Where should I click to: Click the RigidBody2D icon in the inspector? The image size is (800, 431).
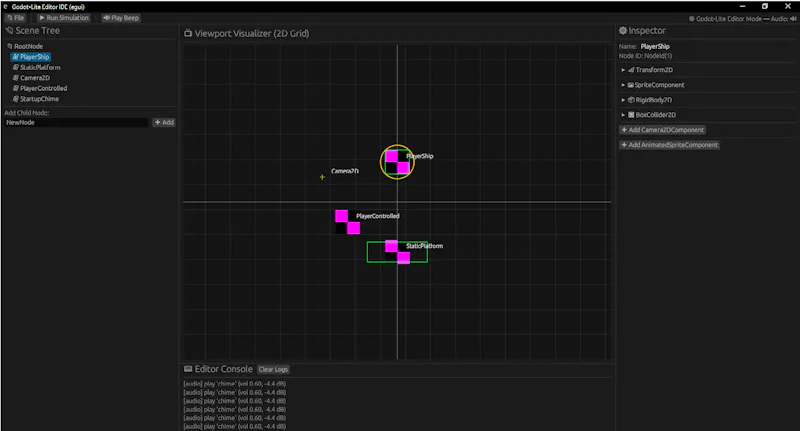631,100
